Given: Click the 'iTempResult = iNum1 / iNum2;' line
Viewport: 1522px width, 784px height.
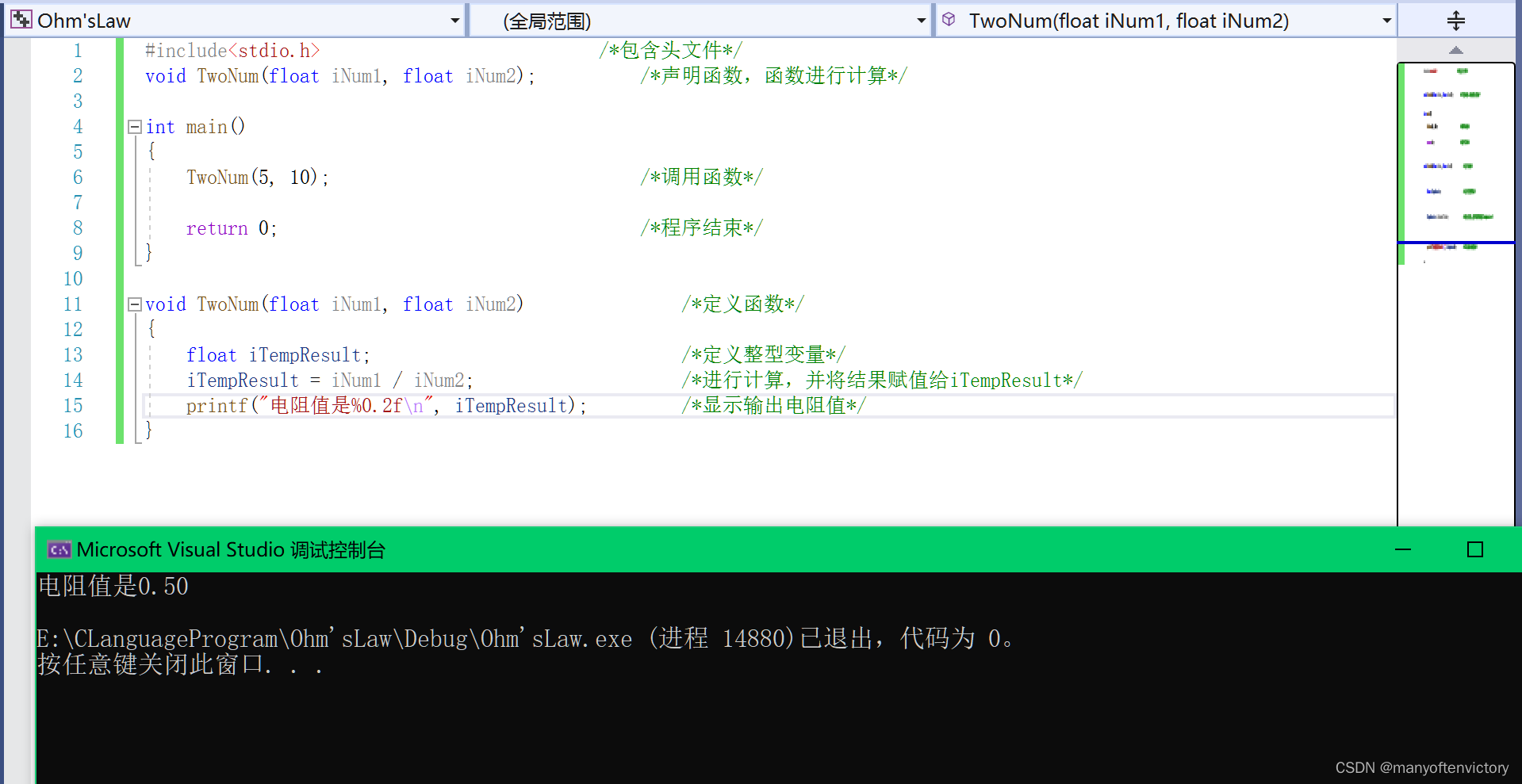Looking at the screenshot, I should pyautogui.click(x=330, y=381).
